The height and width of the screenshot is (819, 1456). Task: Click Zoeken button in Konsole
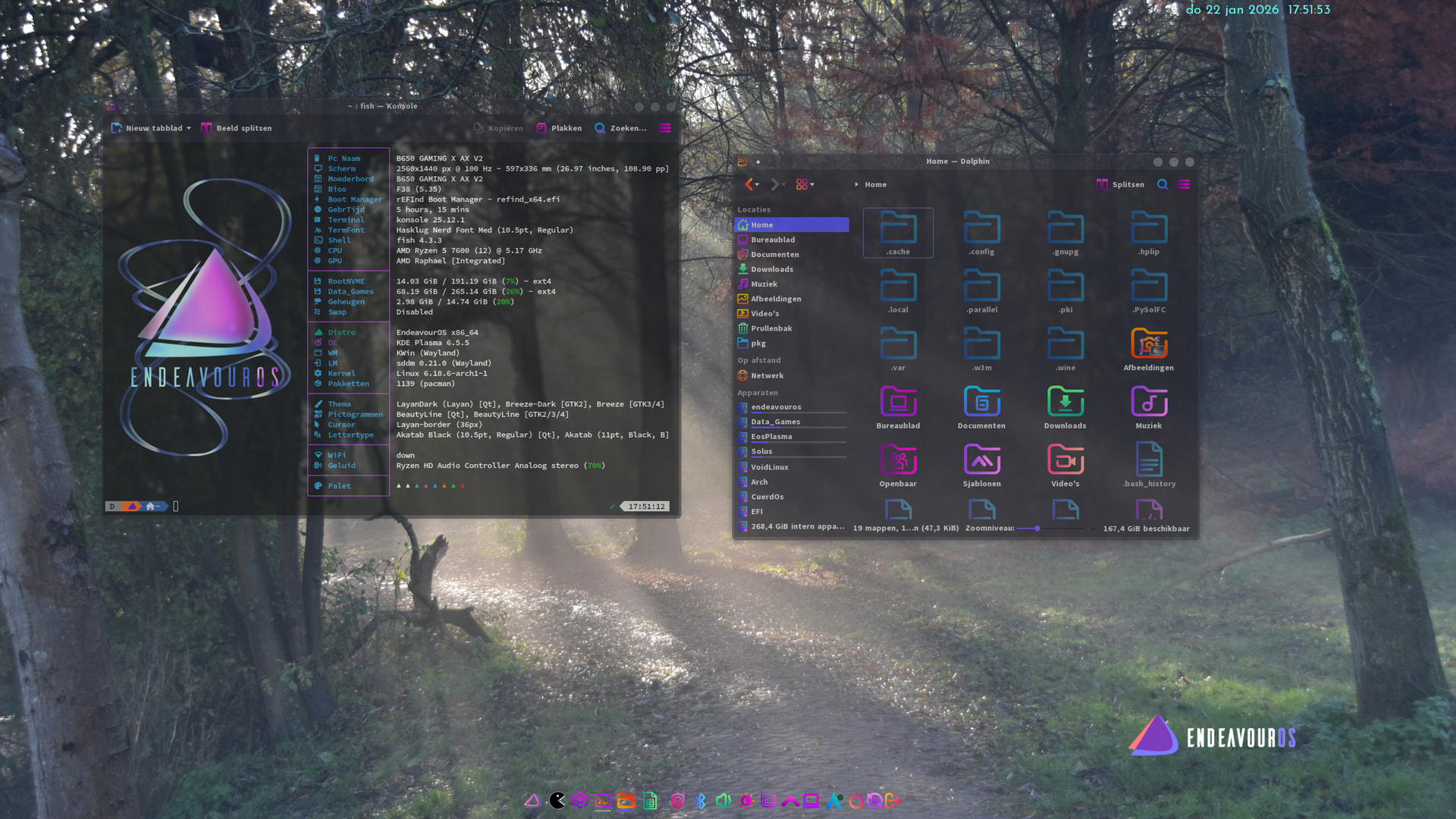[620, 128]
